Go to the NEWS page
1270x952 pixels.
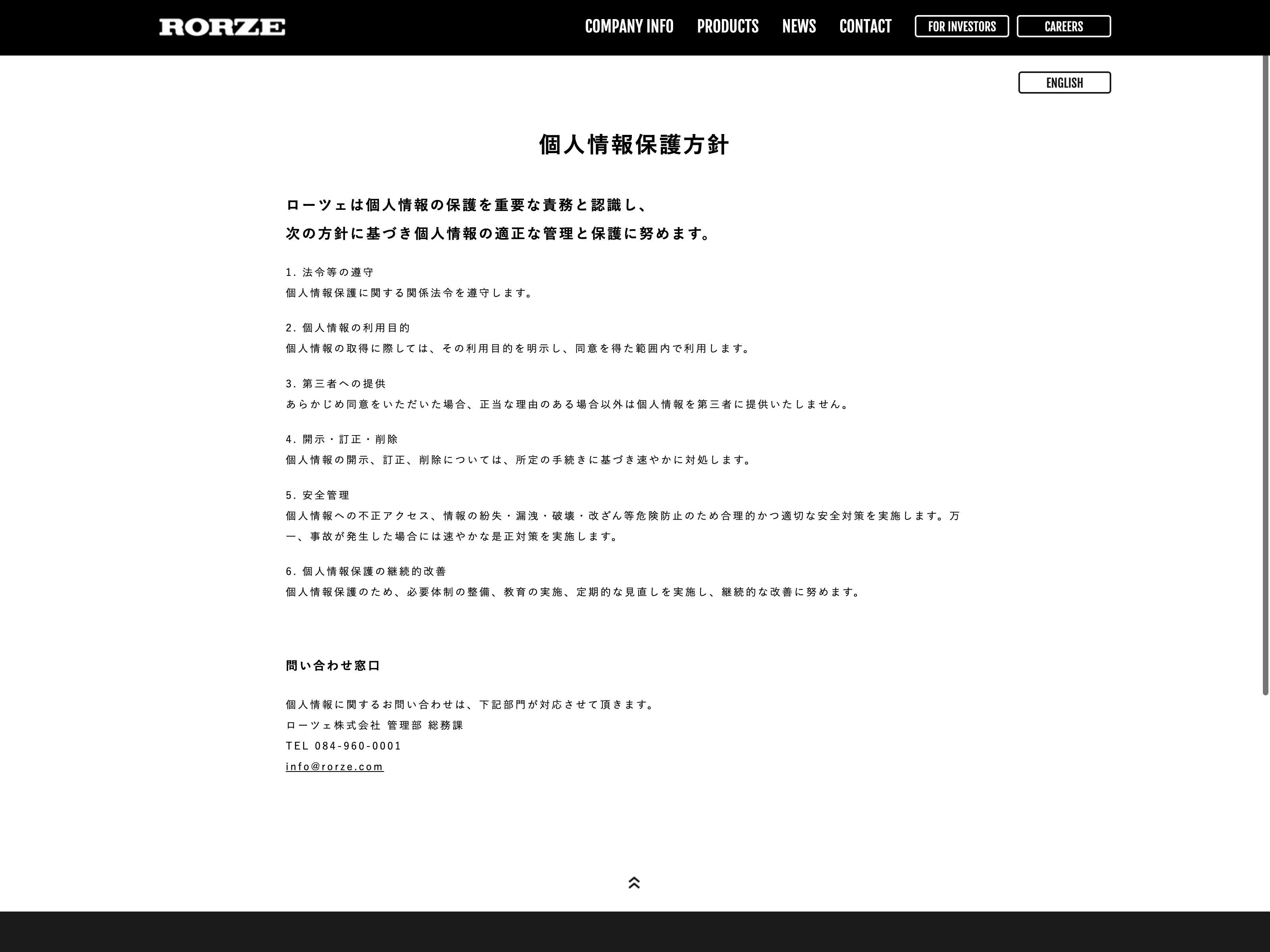pyautogui.click(x=799, y=27)
